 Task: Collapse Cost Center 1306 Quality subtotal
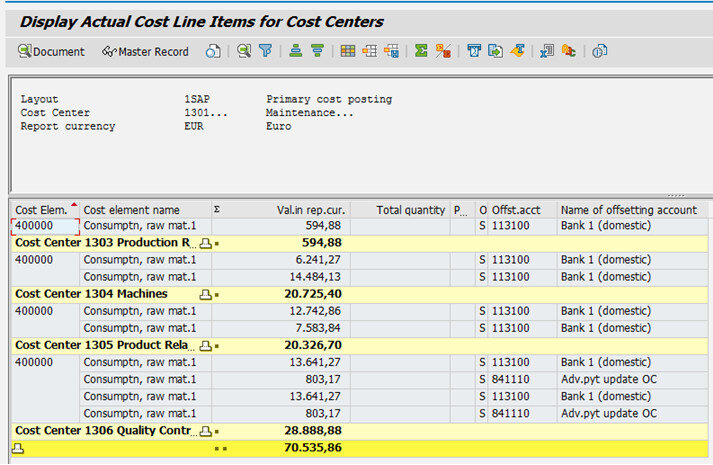click(x=206, y=431)
